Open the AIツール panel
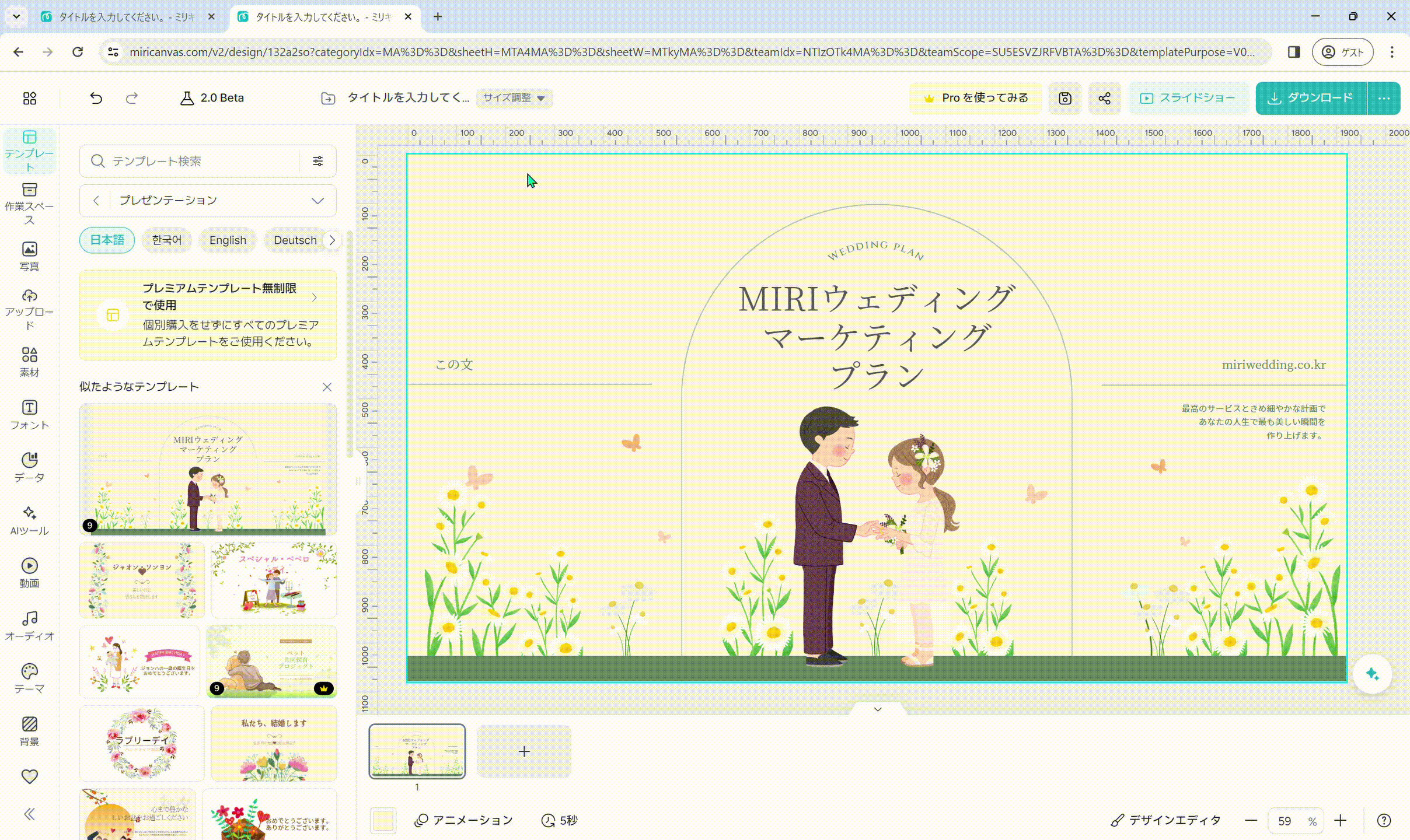The width and height of the screenshot is (1410, 840). coord(29,519)
